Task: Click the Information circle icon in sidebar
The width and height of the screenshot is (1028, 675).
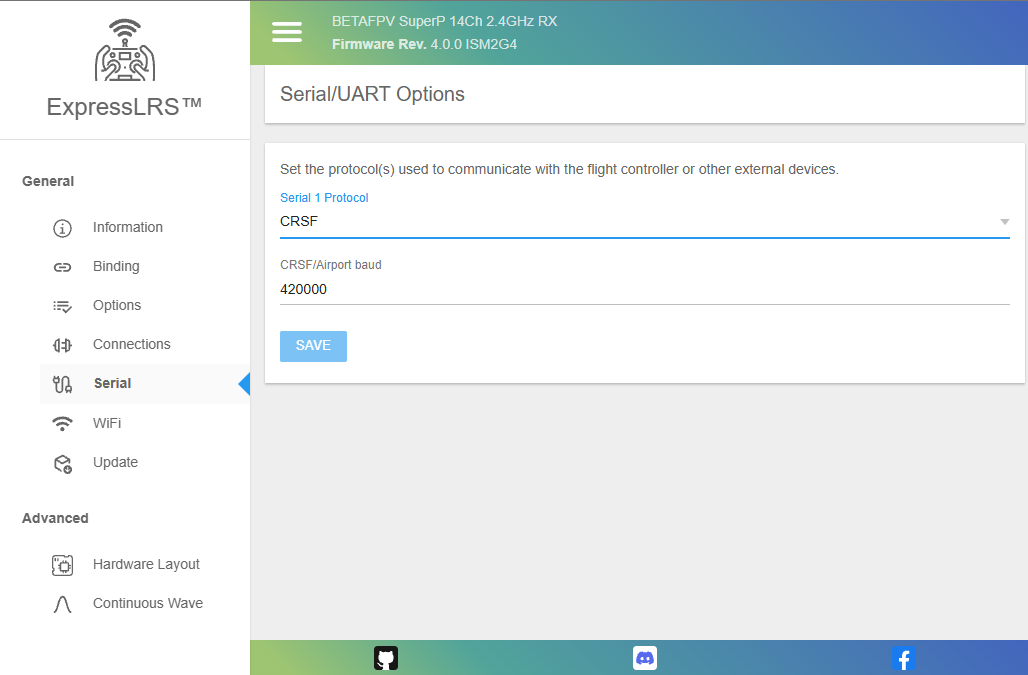Action: click(62, 228)
